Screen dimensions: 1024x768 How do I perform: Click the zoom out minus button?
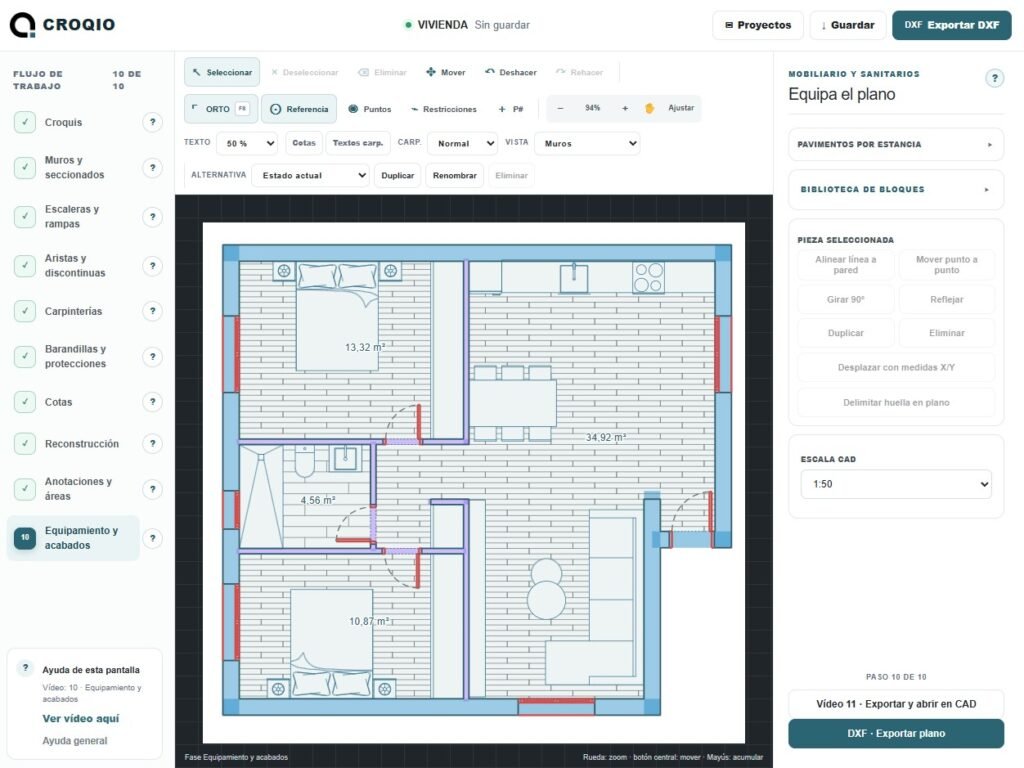[x=560, y=108]
